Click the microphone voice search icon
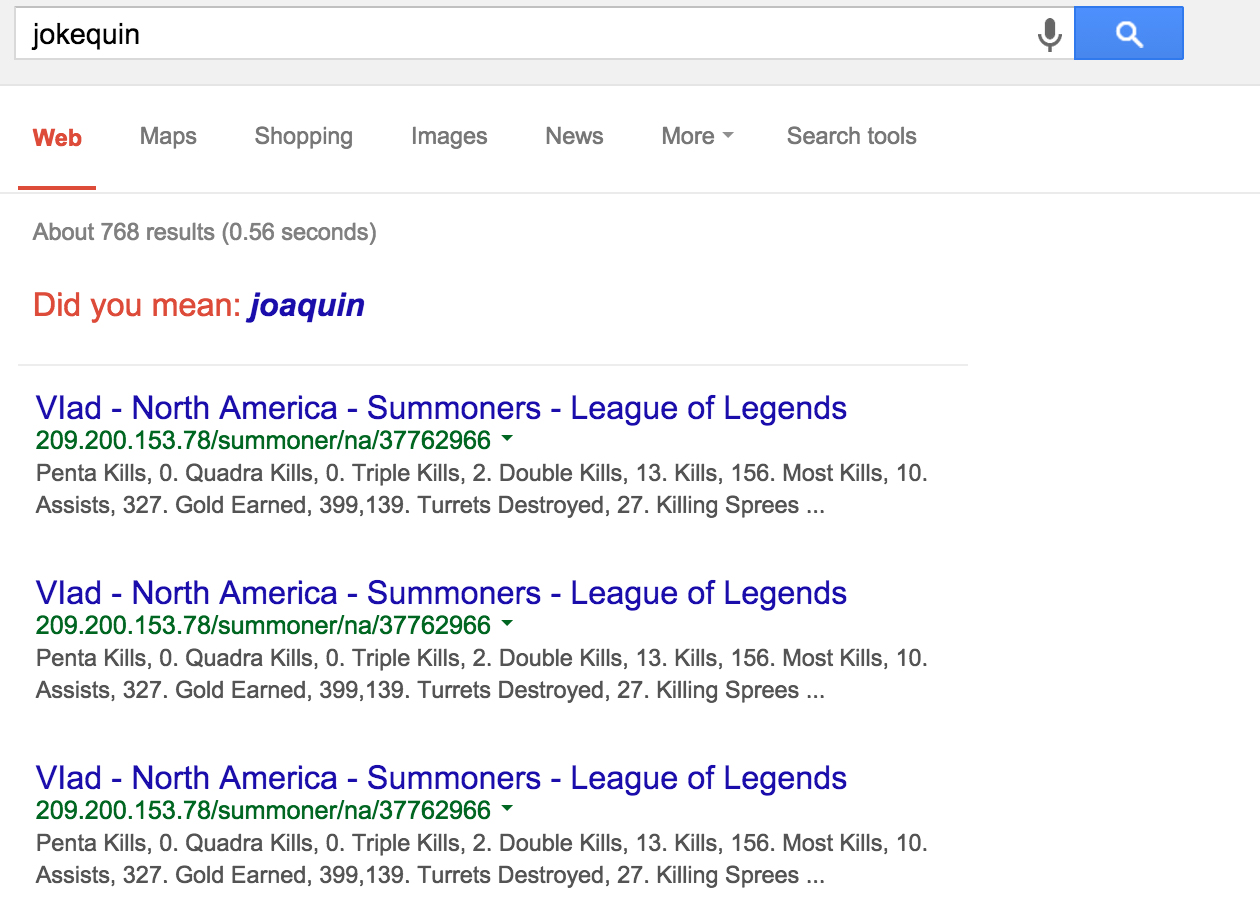 [x=1049, y=35]
